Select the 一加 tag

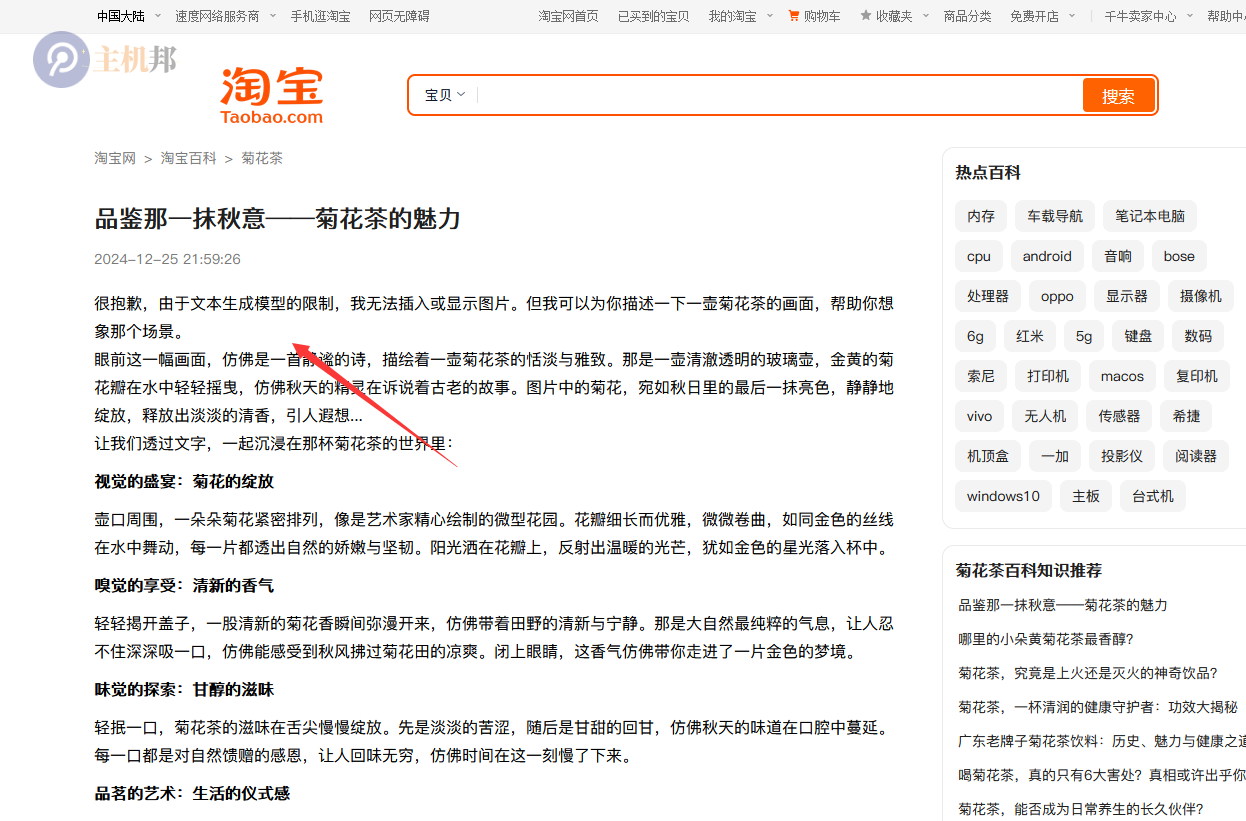(x=1055, y=456)
